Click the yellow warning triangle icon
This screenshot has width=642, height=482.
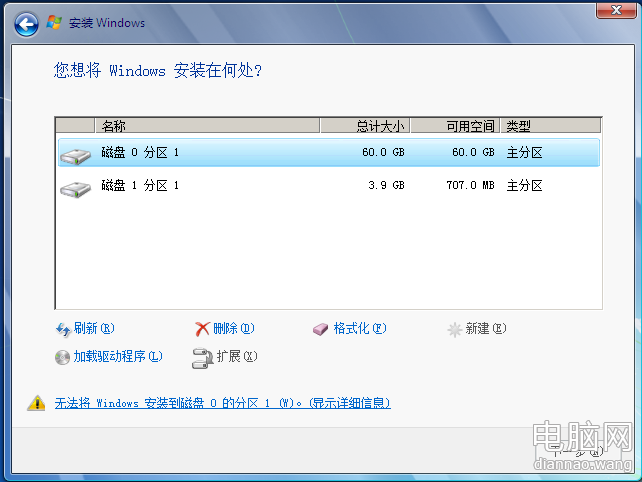pos(36,403)
